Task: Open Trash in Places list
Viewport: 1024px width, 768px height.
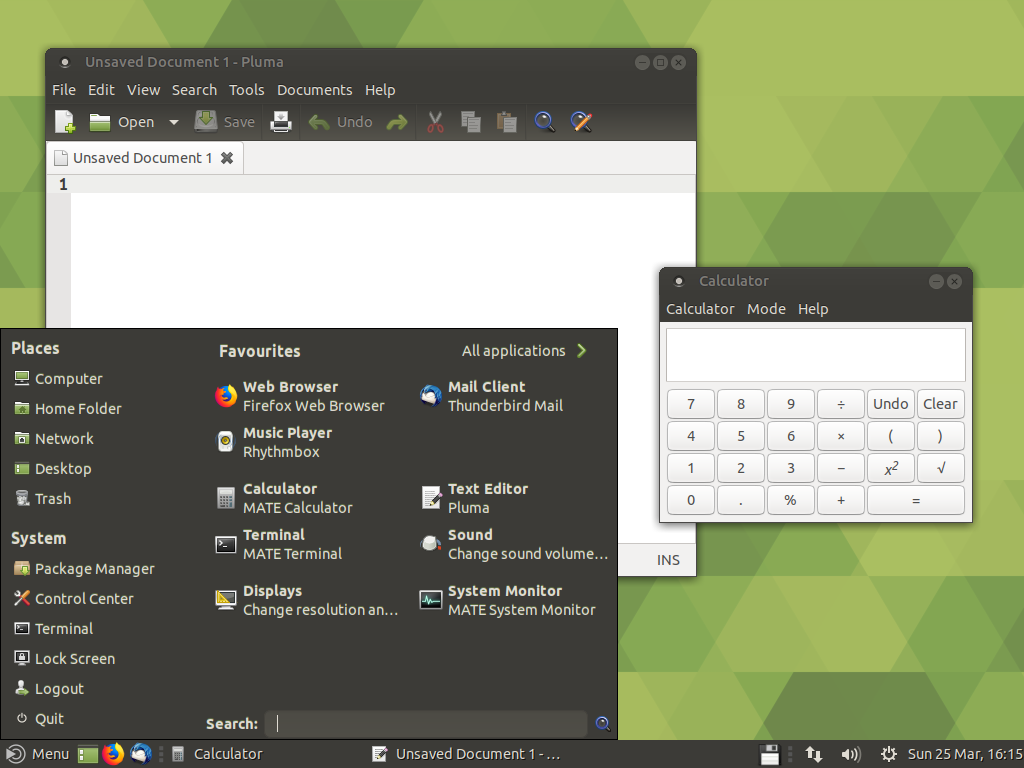Action: (43, 499)
